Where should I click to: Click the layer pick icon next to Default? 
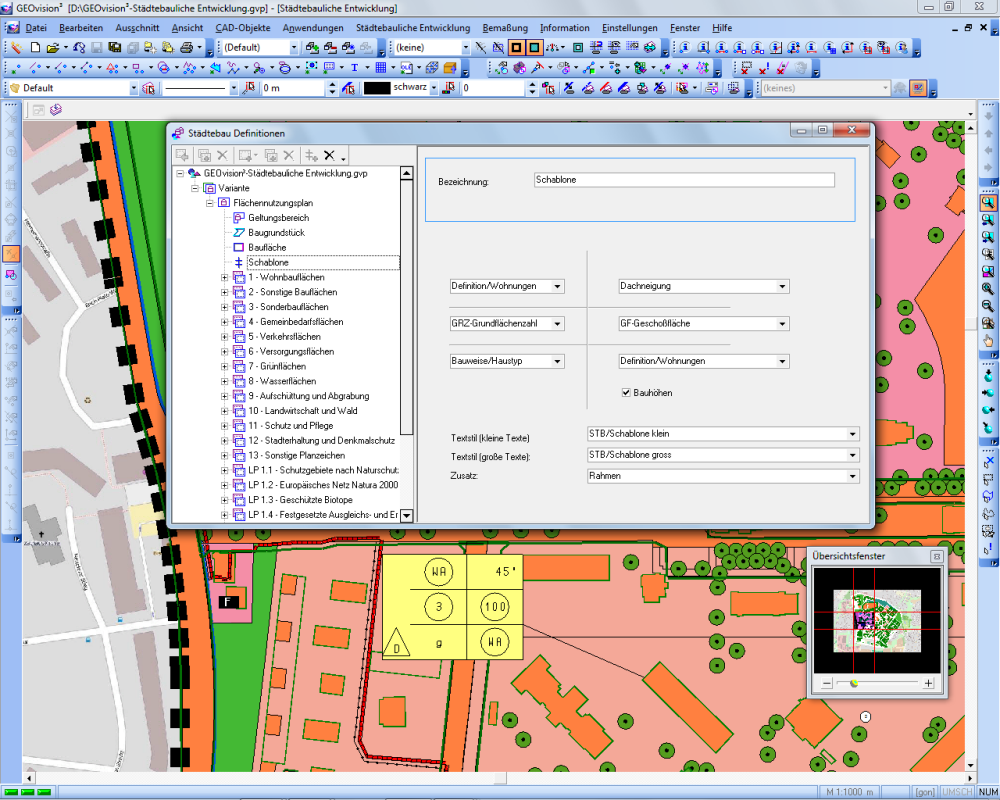(x=149, y=88)
